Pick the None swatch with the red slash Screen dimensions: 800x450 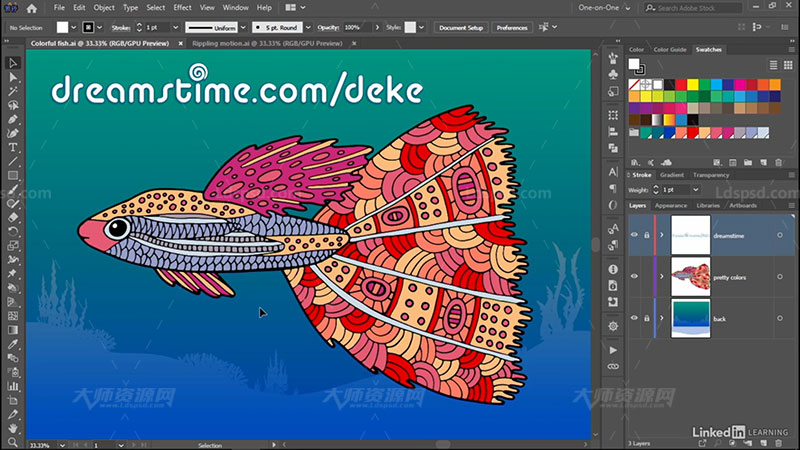point(634,85)
